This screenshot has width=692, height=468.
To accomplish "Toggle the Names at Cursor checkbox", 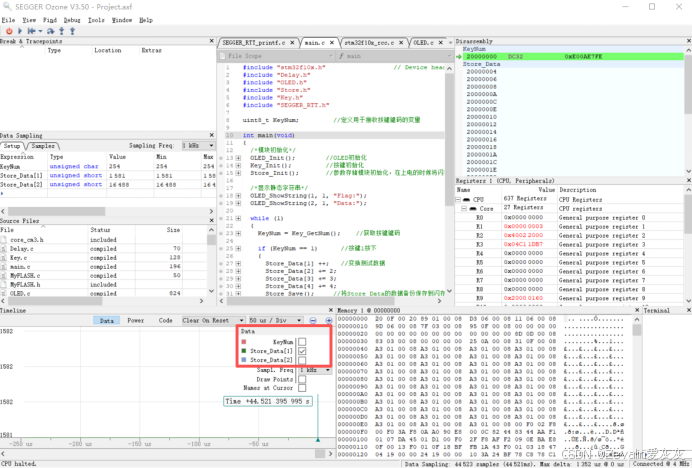I will point(302,388).
